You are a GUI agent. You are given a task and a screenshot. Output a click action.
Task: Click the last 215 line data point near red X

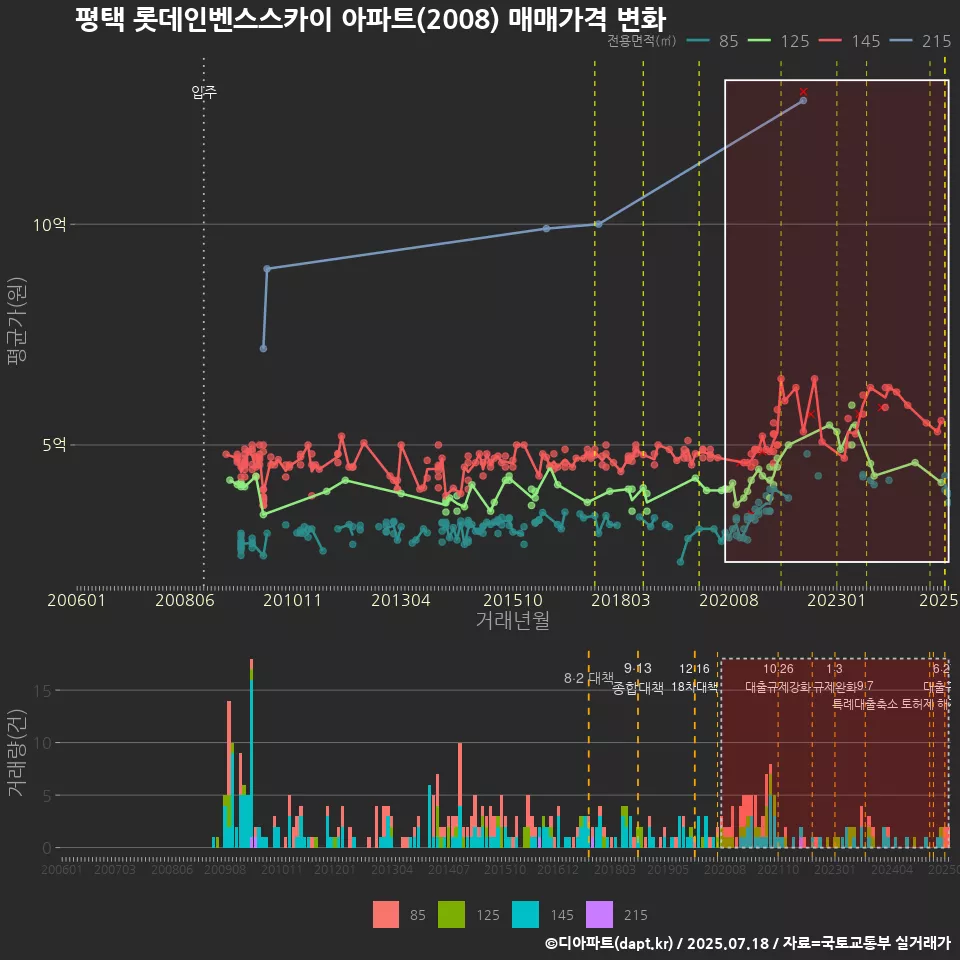(803, 100)
